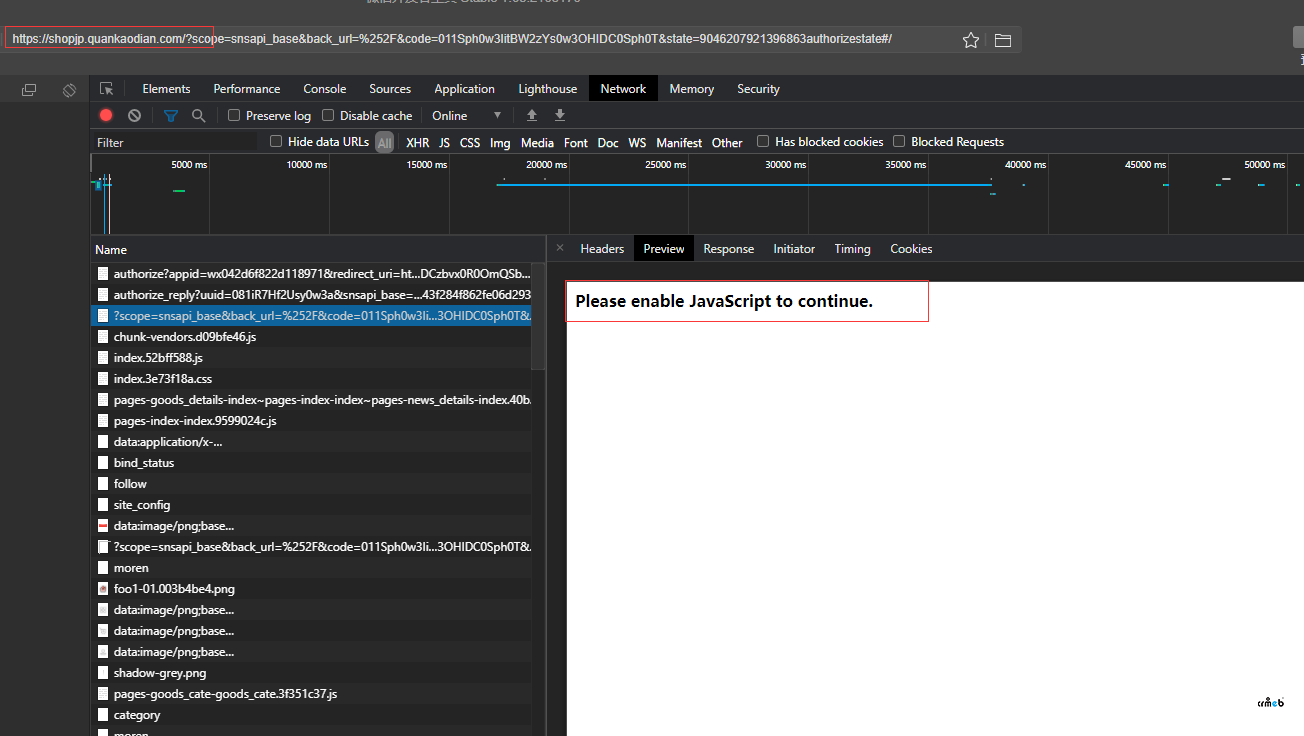Open the Online throttling dropdown
1304x736 pixels.
(x=467, y=116)
